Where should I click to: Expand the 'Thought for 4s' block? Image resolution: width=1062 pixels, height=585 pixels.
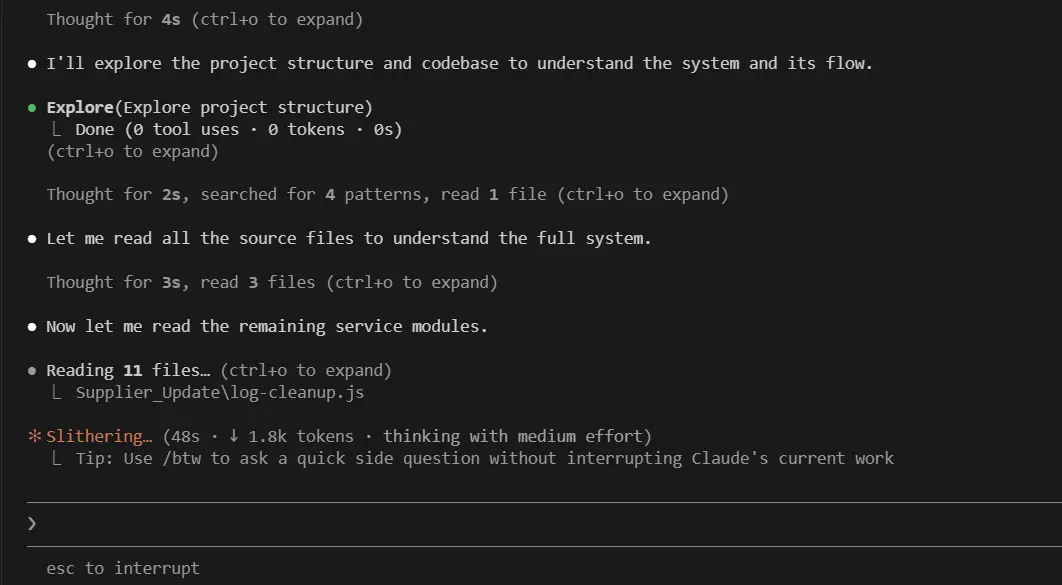205,19
